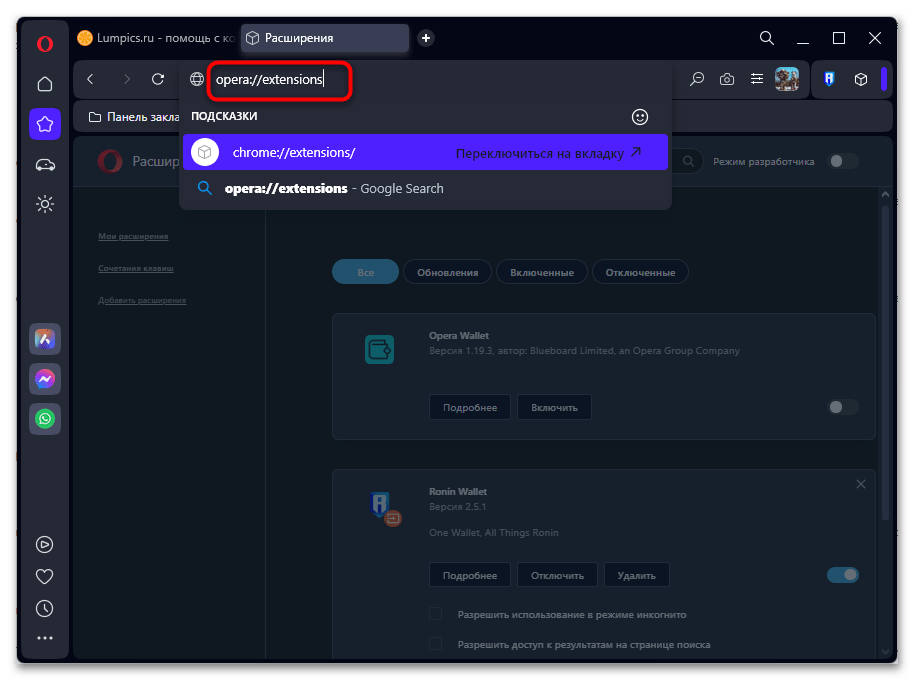This screenshot has width=914, height=680.
Task: Click the zoom-out magnifier icon in the address bar
Action: (x=697, y=79)
